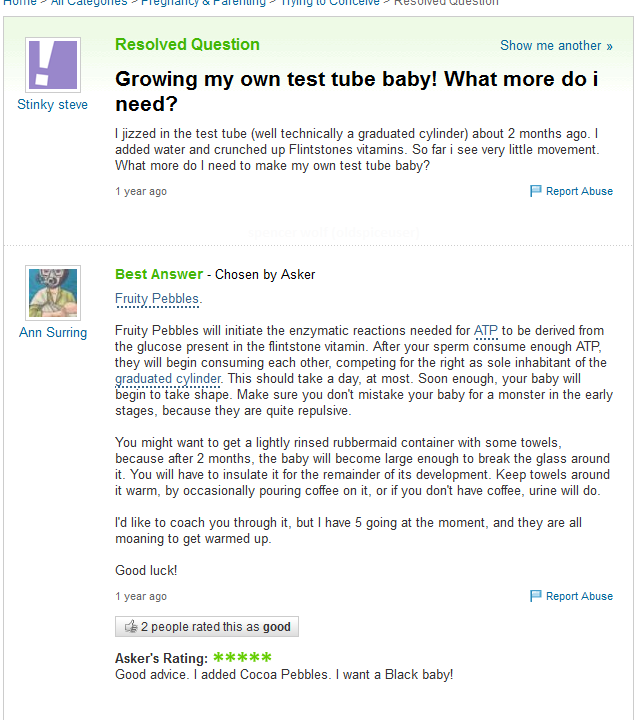Open Stinky steve's user profile link

click(52, 105)
